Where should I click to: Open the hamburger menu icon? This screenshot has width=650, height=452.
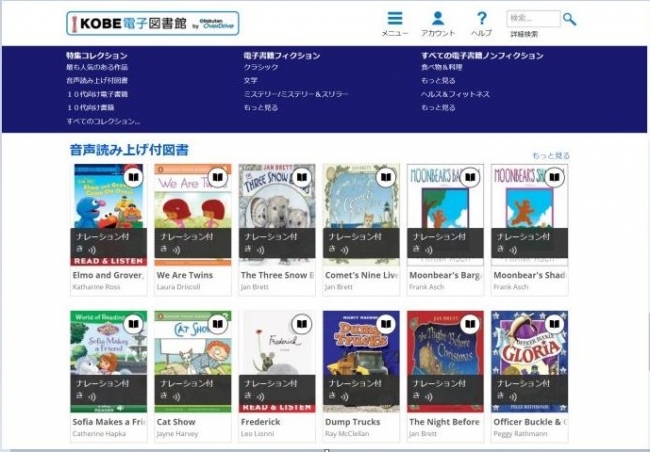click(x=395, y=18)
